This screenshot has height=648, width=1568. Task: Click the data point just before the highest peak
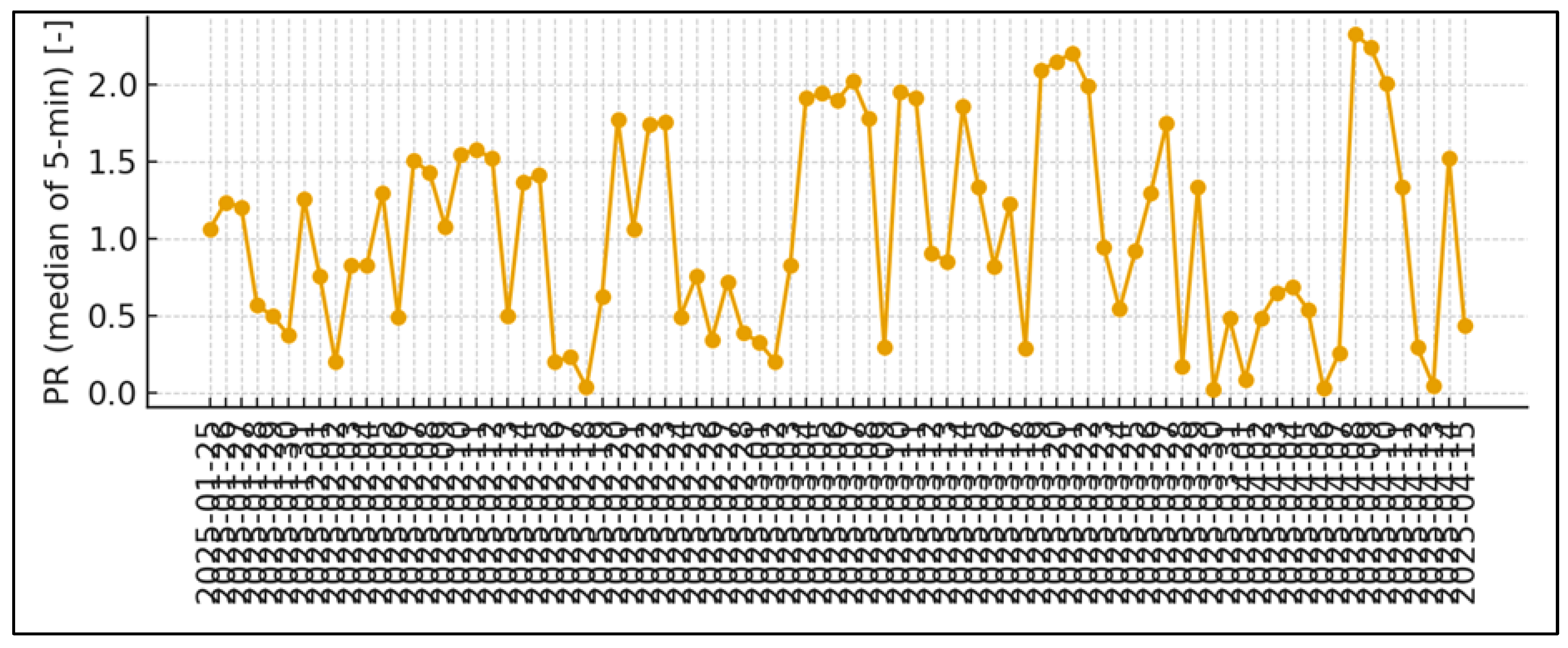(x=1340, y=353)
